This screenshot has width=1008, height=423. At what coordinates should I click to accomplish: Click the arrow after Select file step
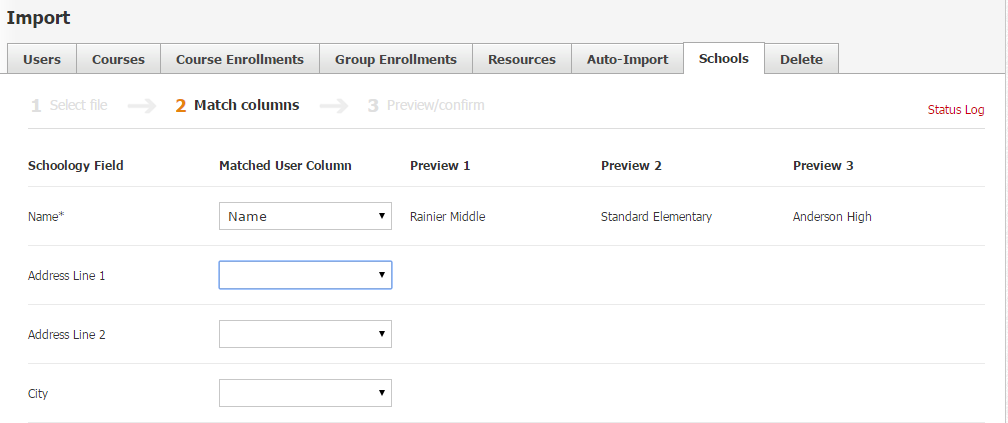[x=142, y=106]
